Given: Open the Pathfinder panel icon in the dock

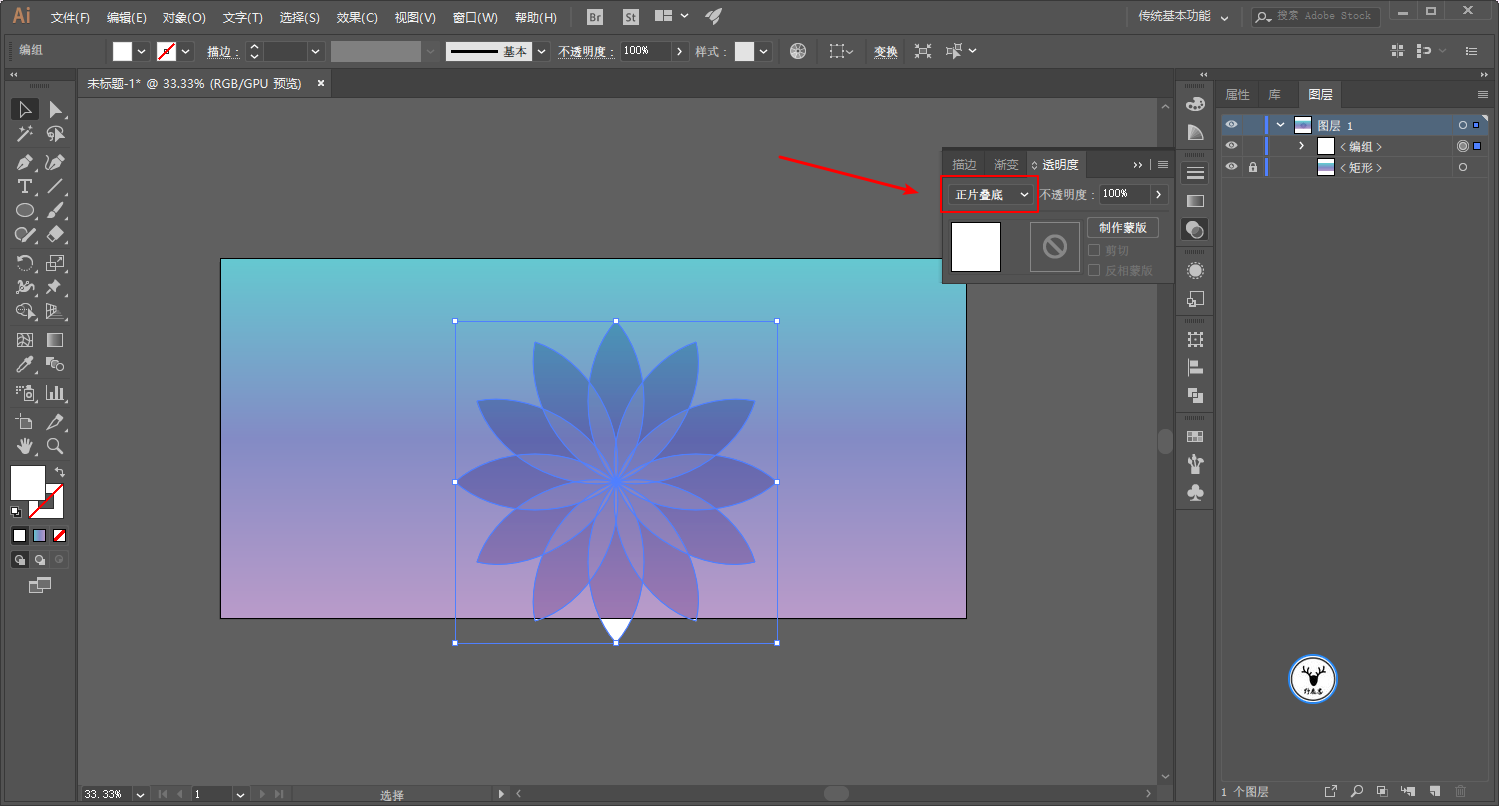Looking at the screenshot, I should (1194, 395).
